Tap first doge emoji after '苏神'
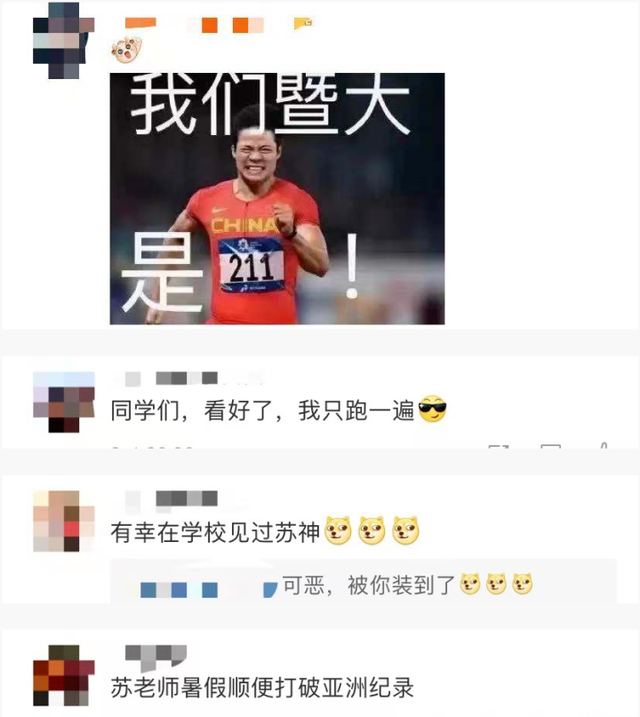Screen dimensions: 640x717 tap(338, 531)
